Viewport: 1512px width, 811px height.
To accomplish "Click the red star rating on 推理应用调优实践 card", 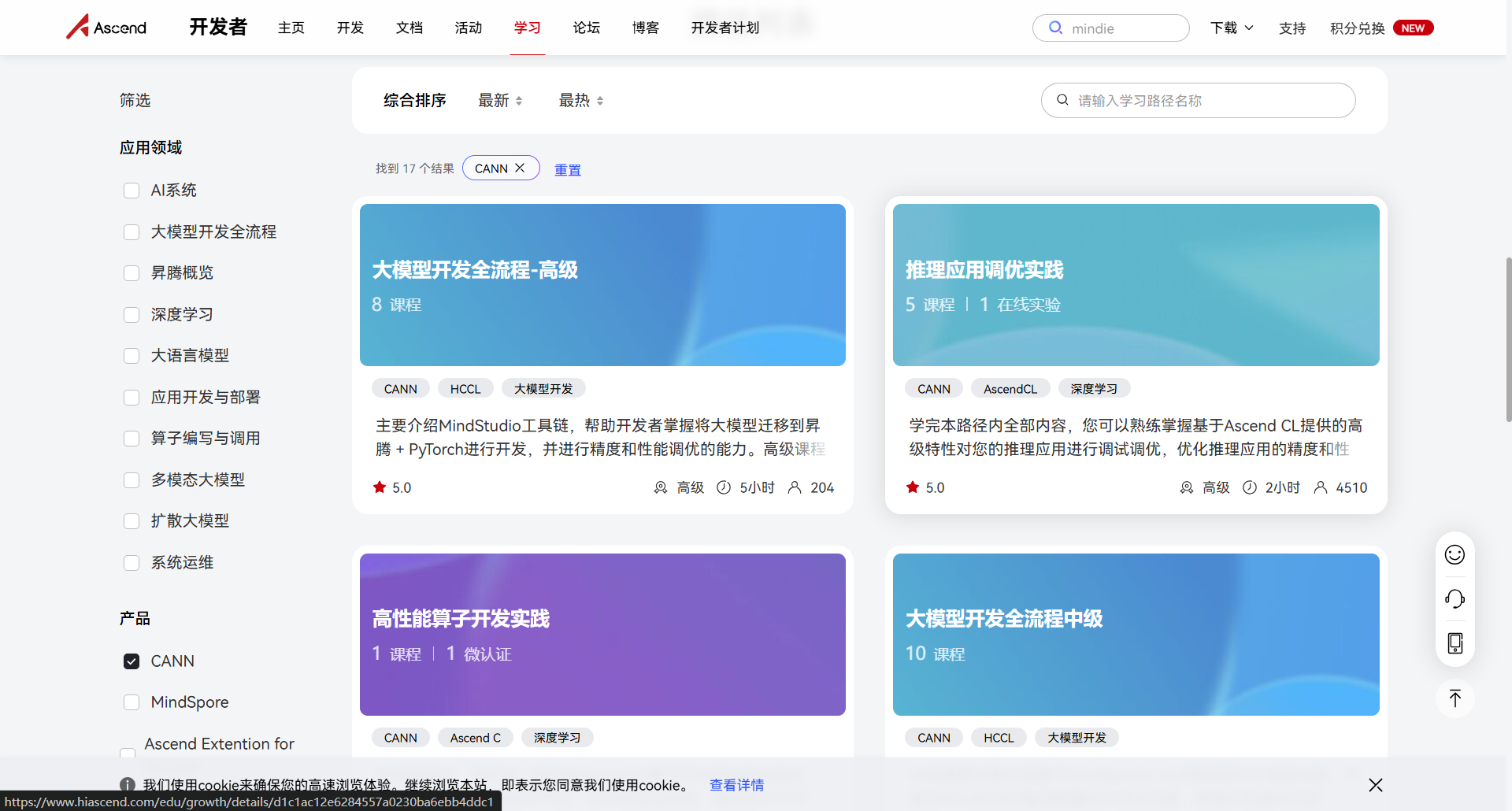I will point(913,487).
